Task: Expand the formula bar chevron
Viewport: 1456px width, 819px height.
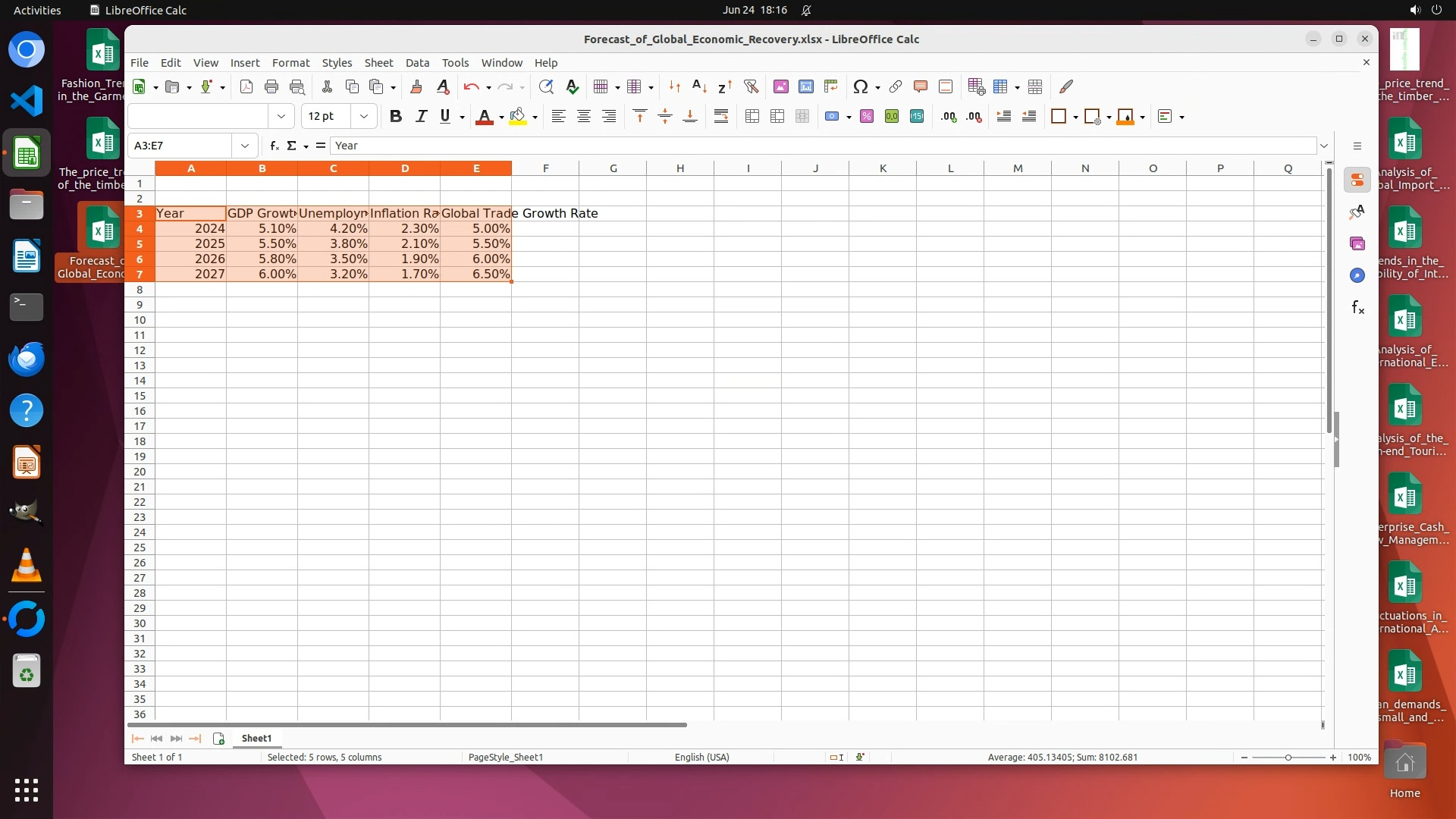Action: coord(1324,146)
